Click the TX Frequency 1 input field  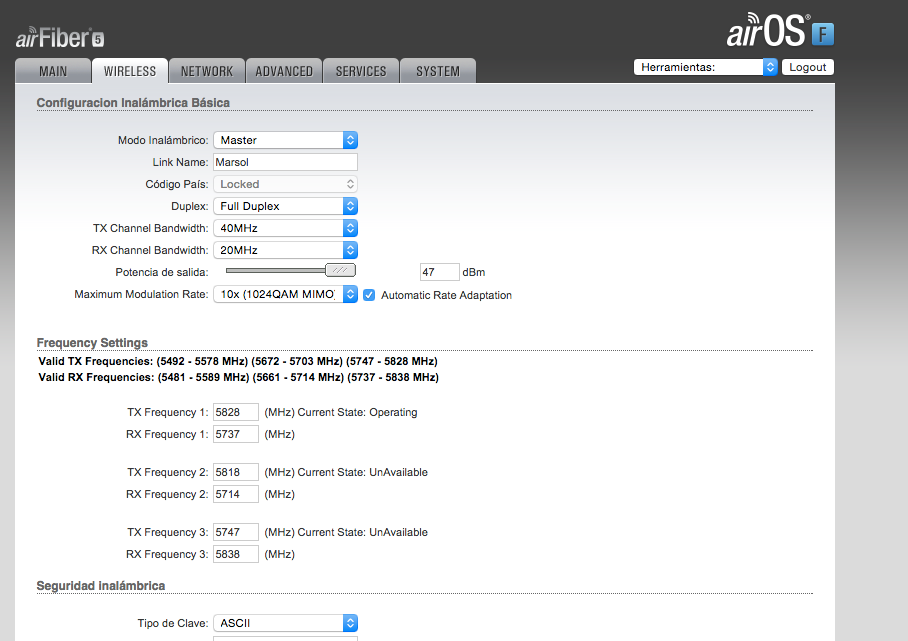point(236,411)
